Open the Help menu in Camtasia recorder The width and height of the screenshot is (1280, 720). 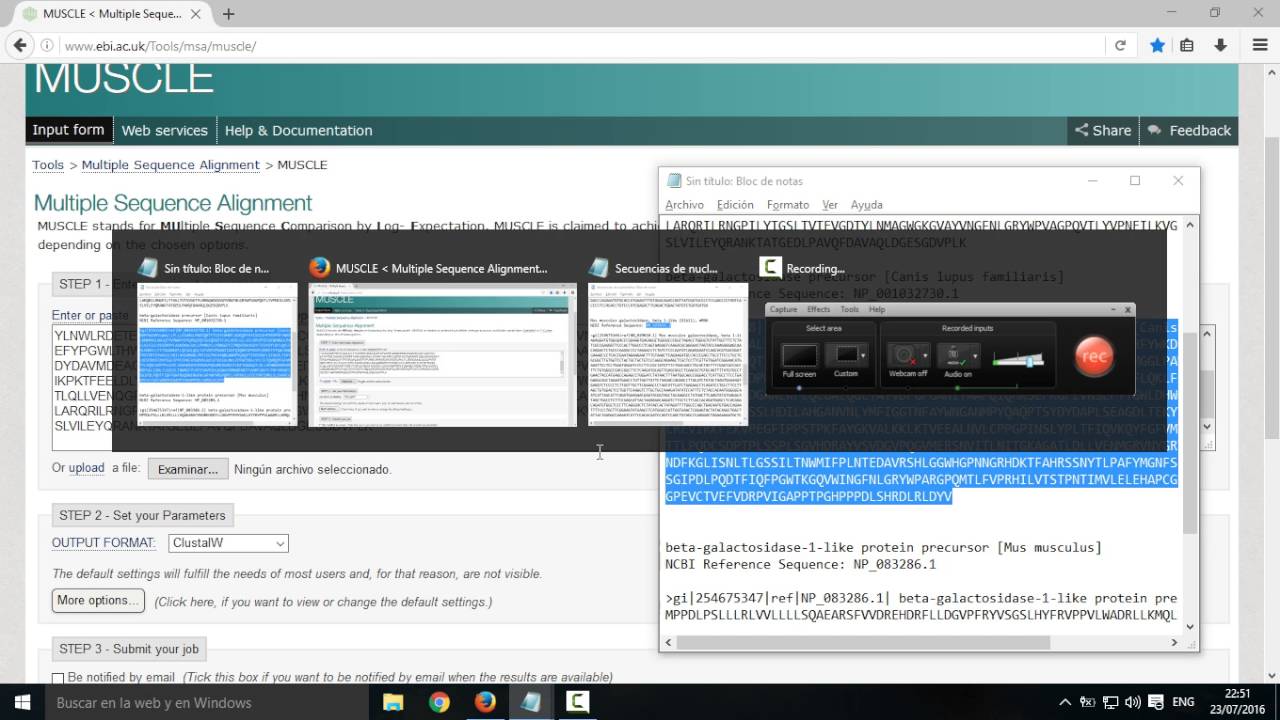tap(876, 309)
